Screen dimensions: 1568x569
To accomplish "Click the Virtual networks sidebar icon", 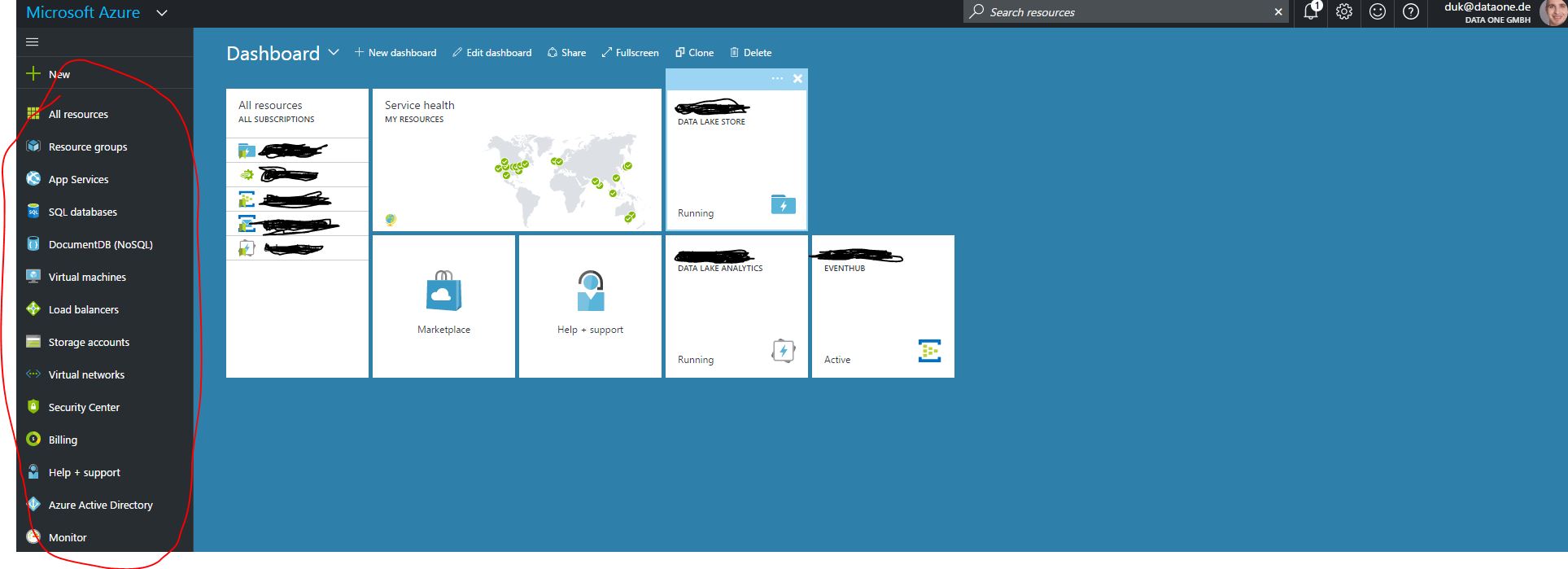I will (33, 374).
